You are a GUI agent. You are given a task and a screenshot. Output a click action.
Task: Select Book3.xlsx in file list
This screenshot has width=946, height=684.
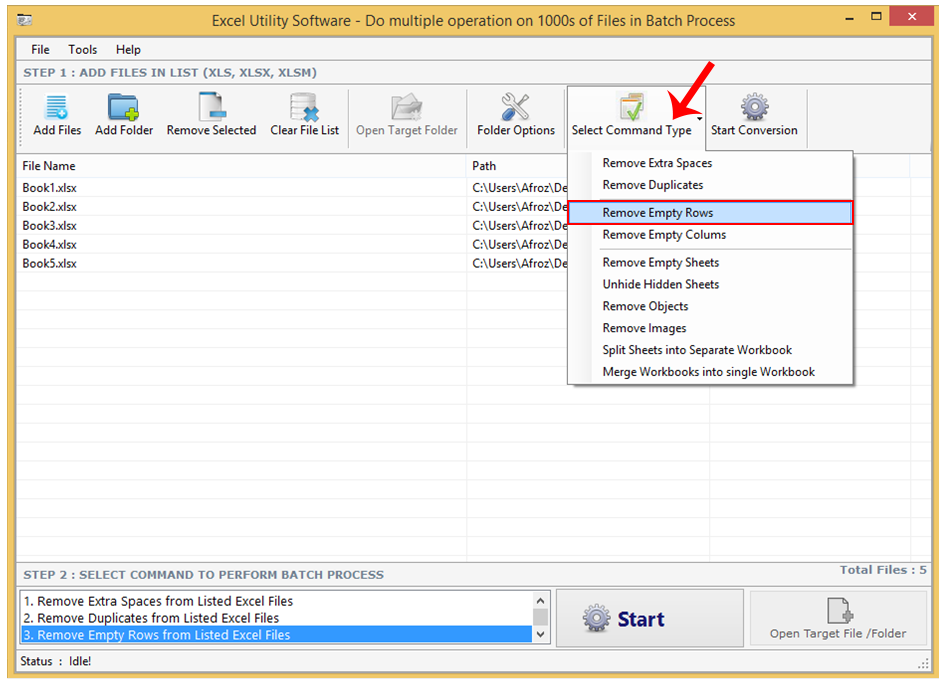coord(49,226)
